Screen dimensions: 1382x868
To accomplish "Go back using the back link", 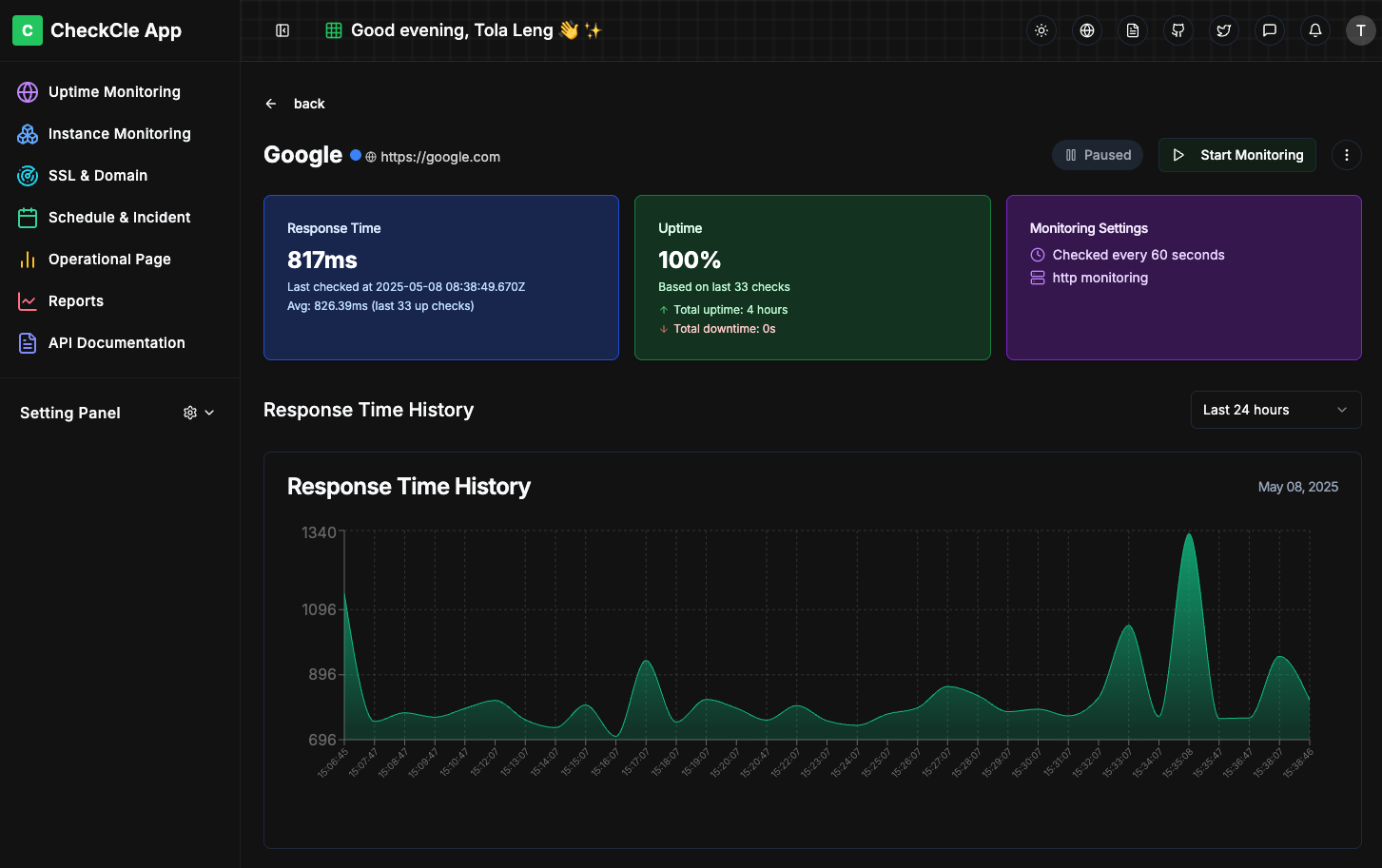I will click(295, 104).
